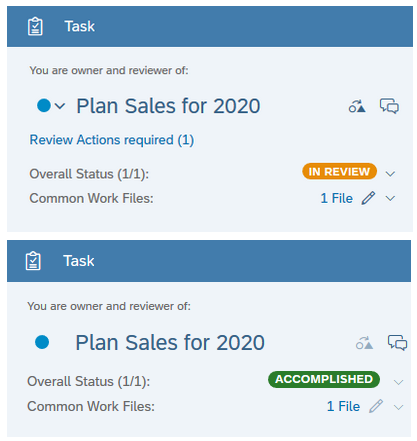Open discussion bubbles icon in the Accomplished task
Screen dimensions: 417x441
(397, 343)
